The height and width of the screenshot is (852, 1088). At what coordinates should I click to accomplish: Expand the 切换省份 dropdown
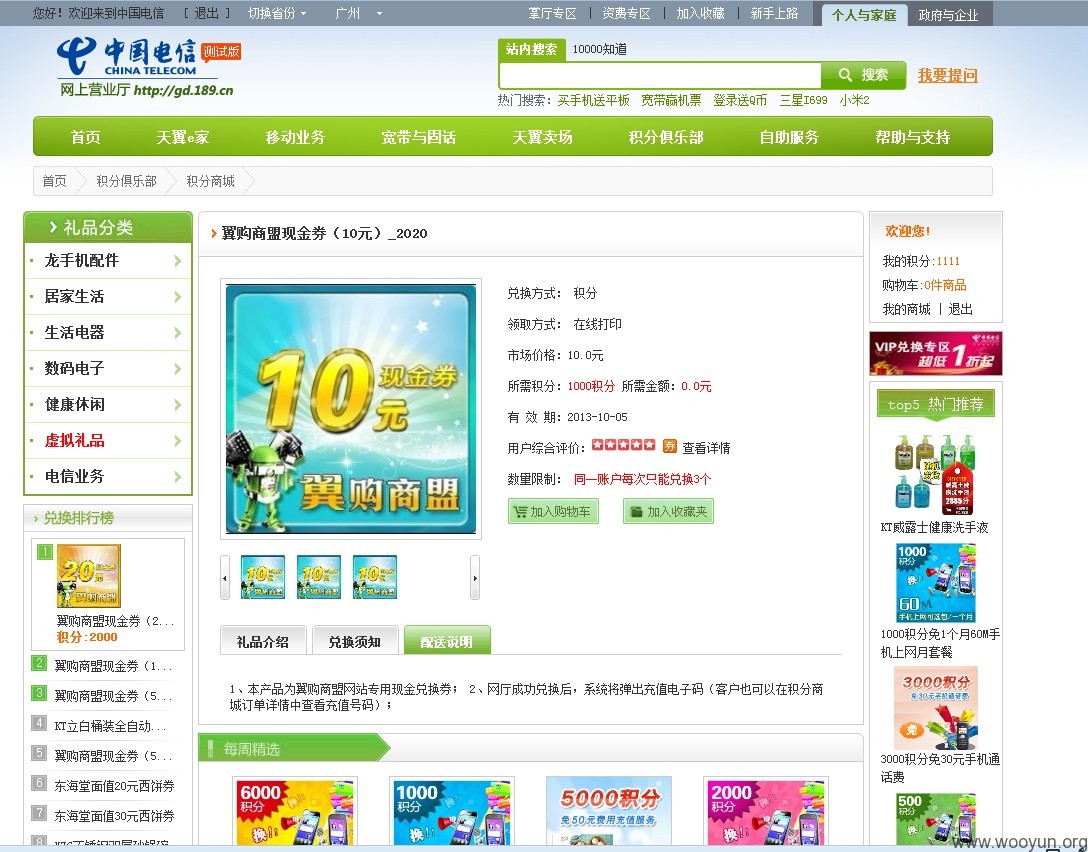click(x=277, y=13)
